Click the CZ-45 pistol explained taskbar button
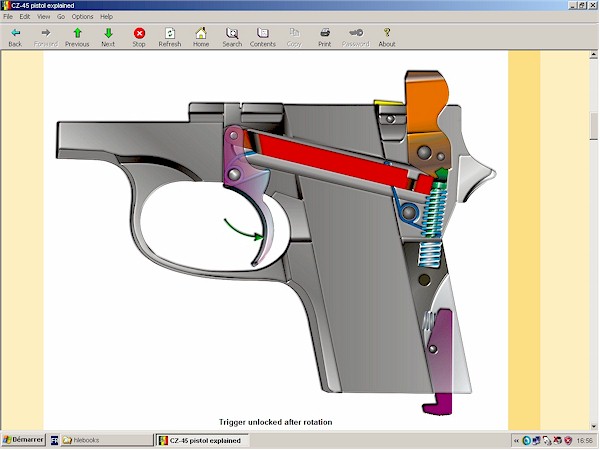Image resolution: width=600 pixels, height=450 pixels. point(202,440)
